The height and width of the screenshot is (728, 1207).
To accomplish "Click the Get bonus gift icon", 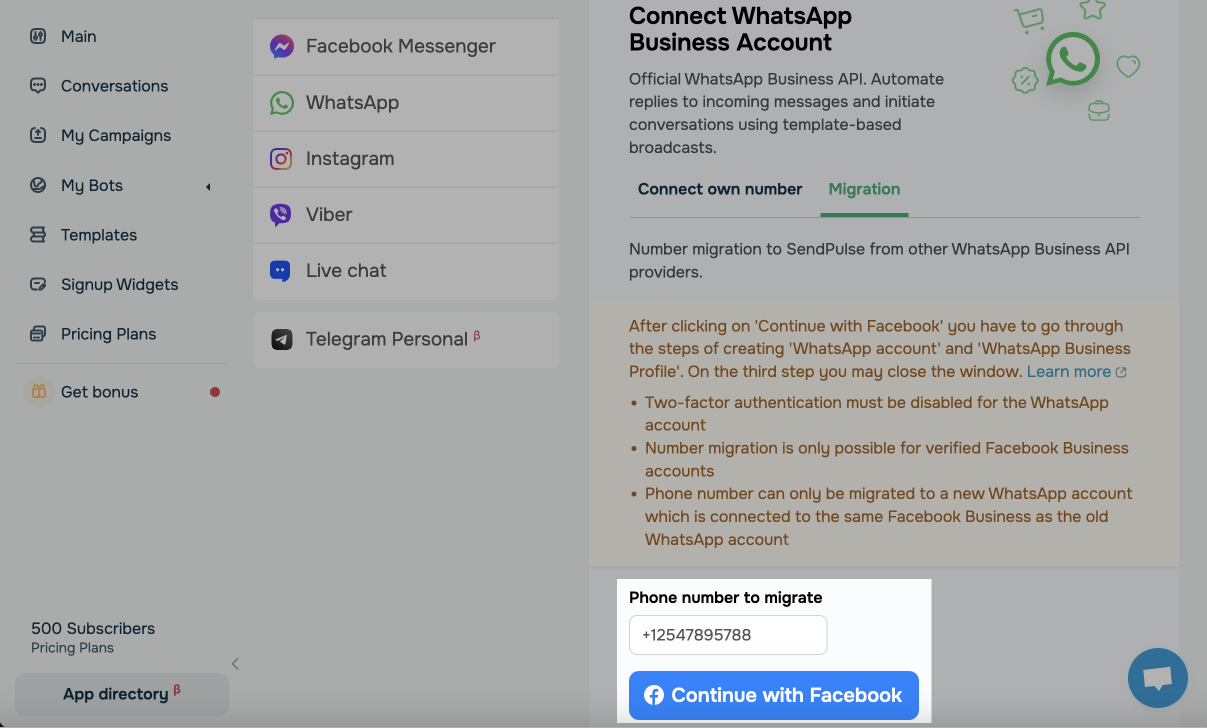I will (x=38, y=392).
